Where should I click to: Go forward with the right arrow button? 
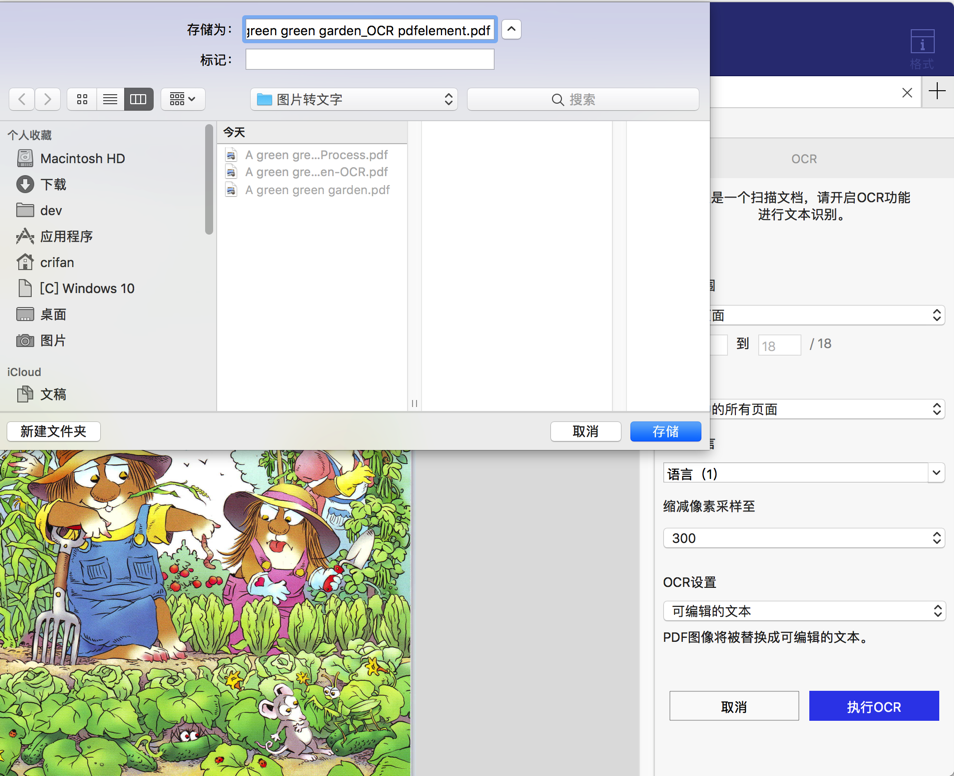(47, 99)
